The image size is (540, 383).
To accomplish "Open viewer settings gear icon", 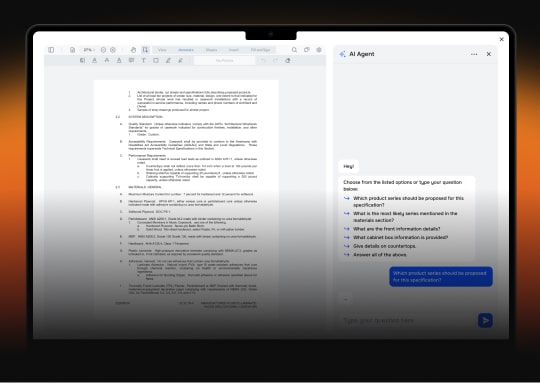I will (319, 50).
